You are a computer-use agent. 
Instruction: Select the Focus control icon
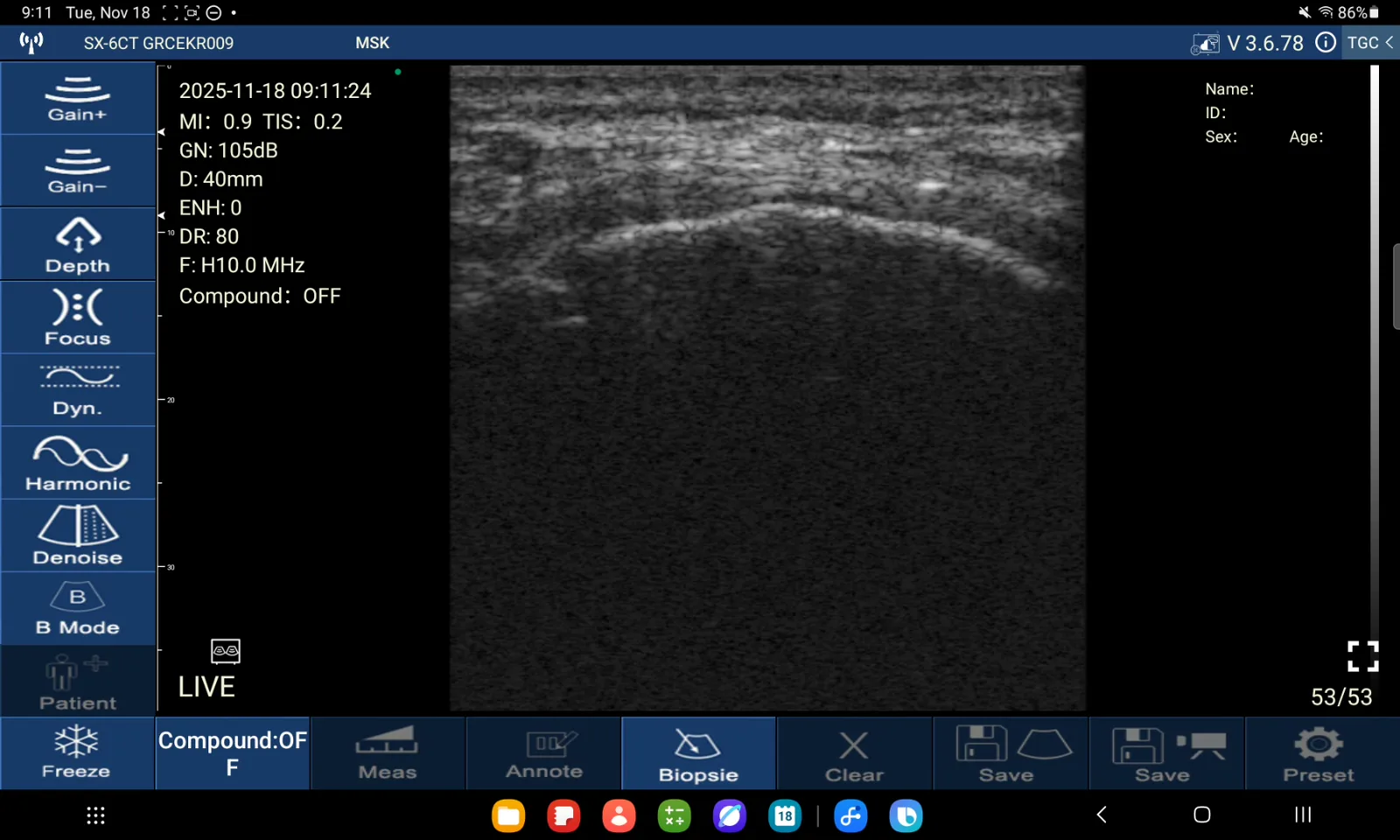pos(78,317)
